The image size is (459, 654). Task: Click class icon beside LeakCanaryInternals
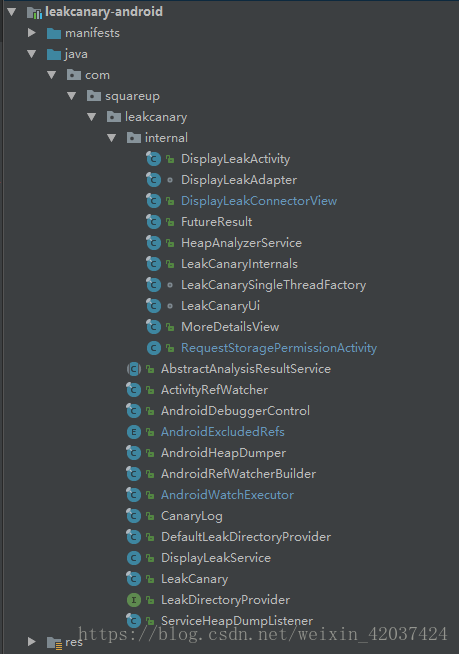pos(154,264)
